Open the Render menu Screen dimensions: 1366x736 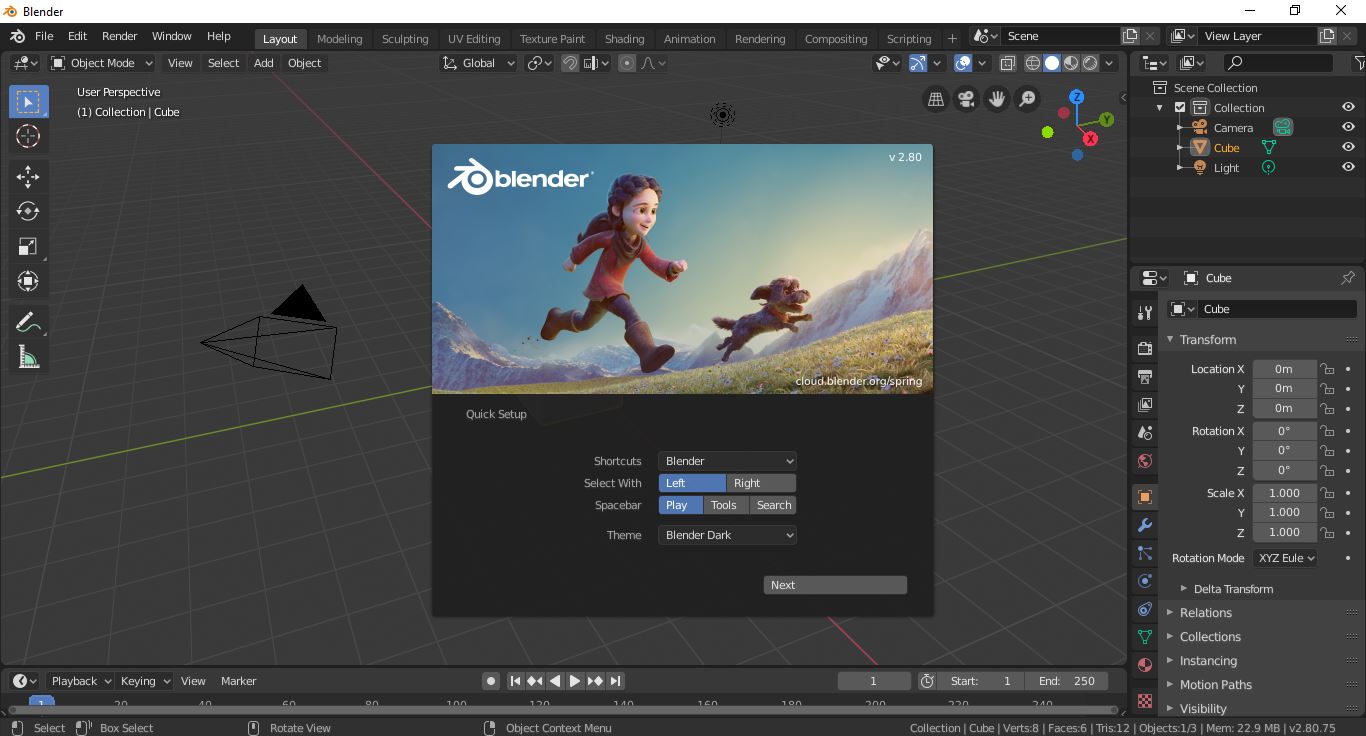(119, 36)
